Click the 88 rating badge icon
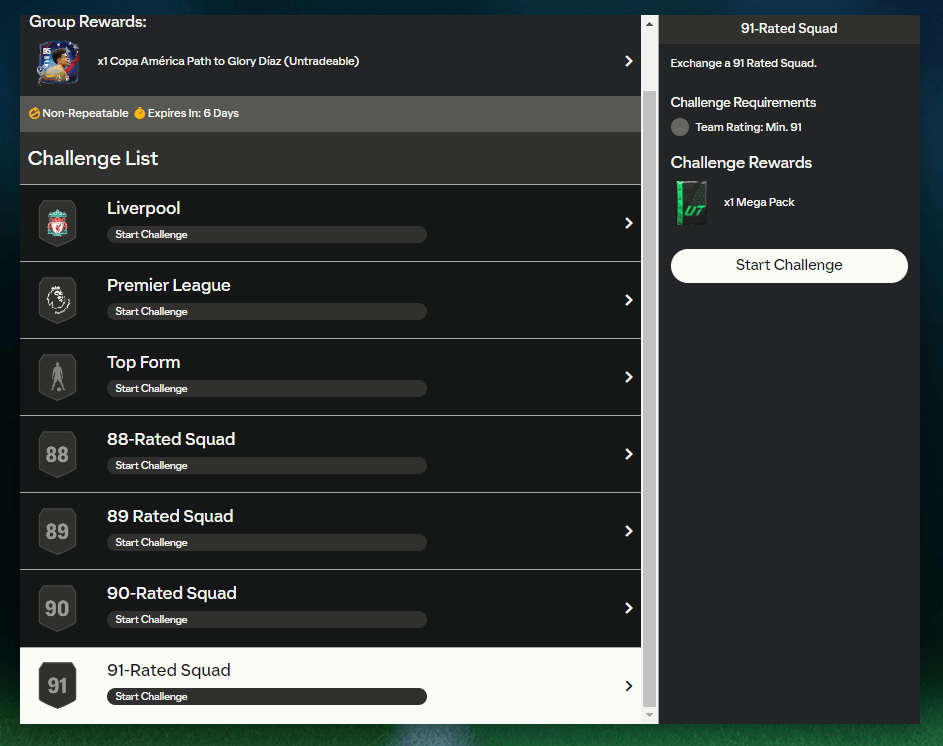This screenshot has height=746, width=943. pyautogui.click(x=57, y=454)
